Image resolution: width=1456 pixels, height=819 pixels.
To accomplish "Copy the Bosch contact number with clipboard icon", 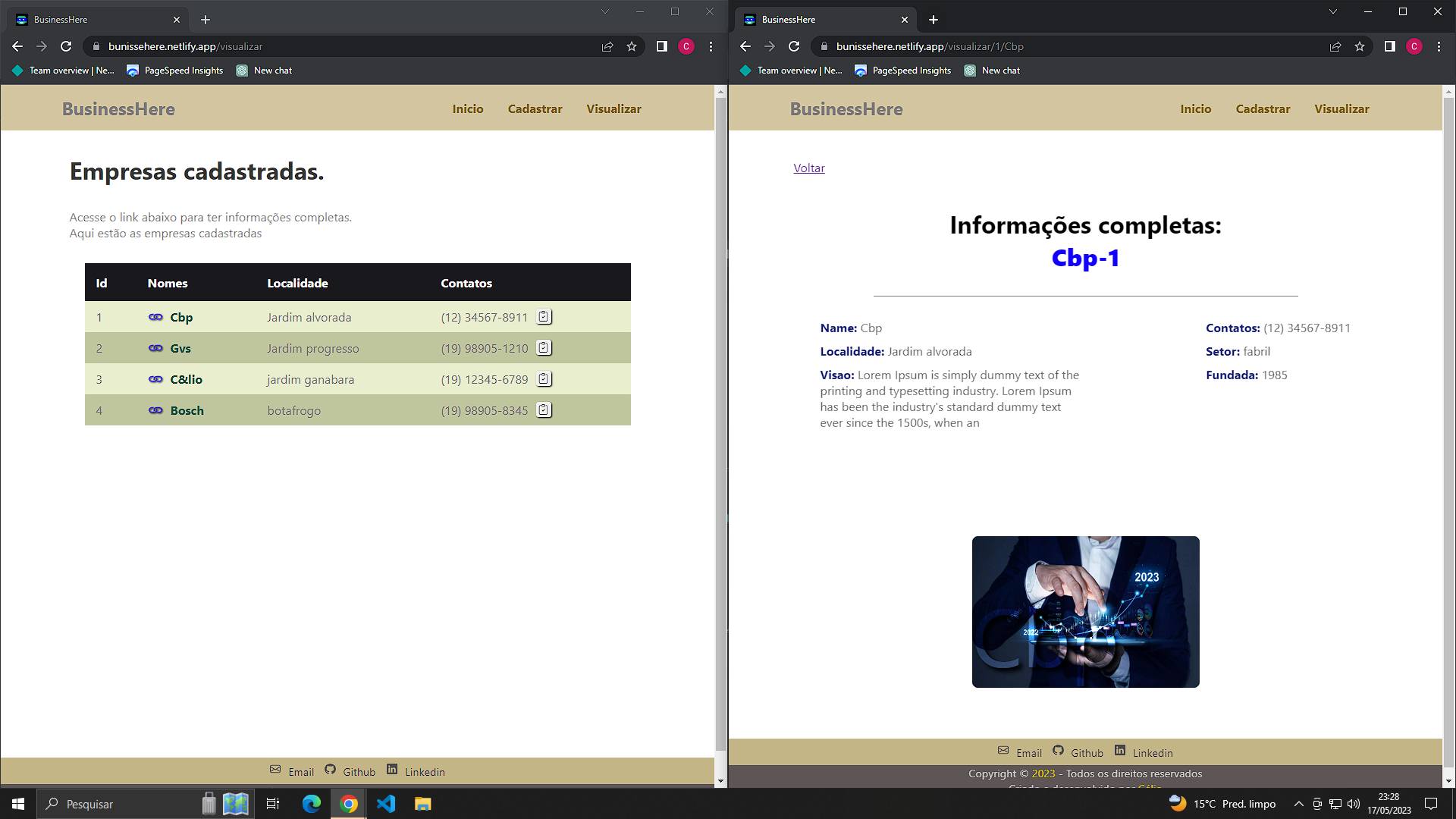I will pos(544,410).
